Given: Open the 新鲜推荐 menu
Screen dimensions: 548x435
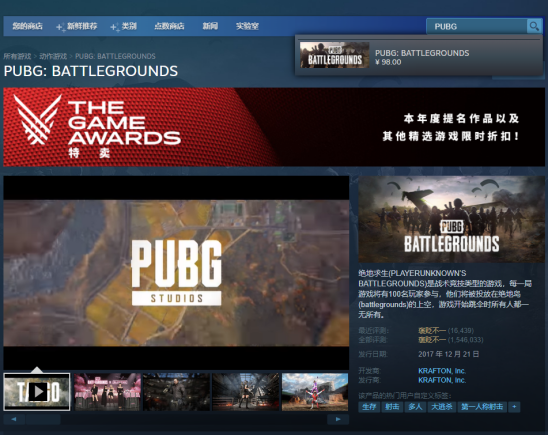Looking at the screenshot, I should click(77, 26).
